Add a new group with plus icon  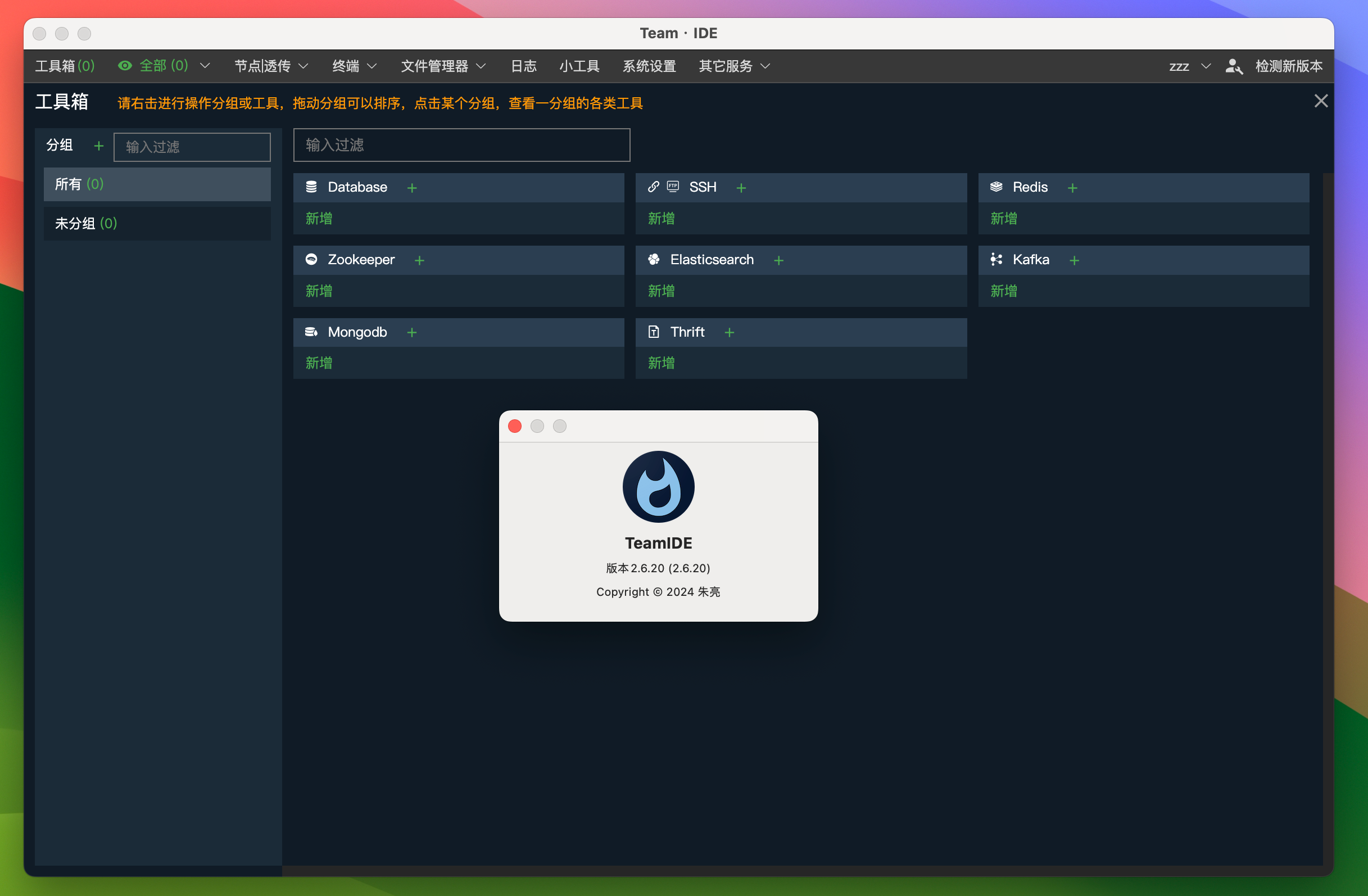(x=99, y=146)
